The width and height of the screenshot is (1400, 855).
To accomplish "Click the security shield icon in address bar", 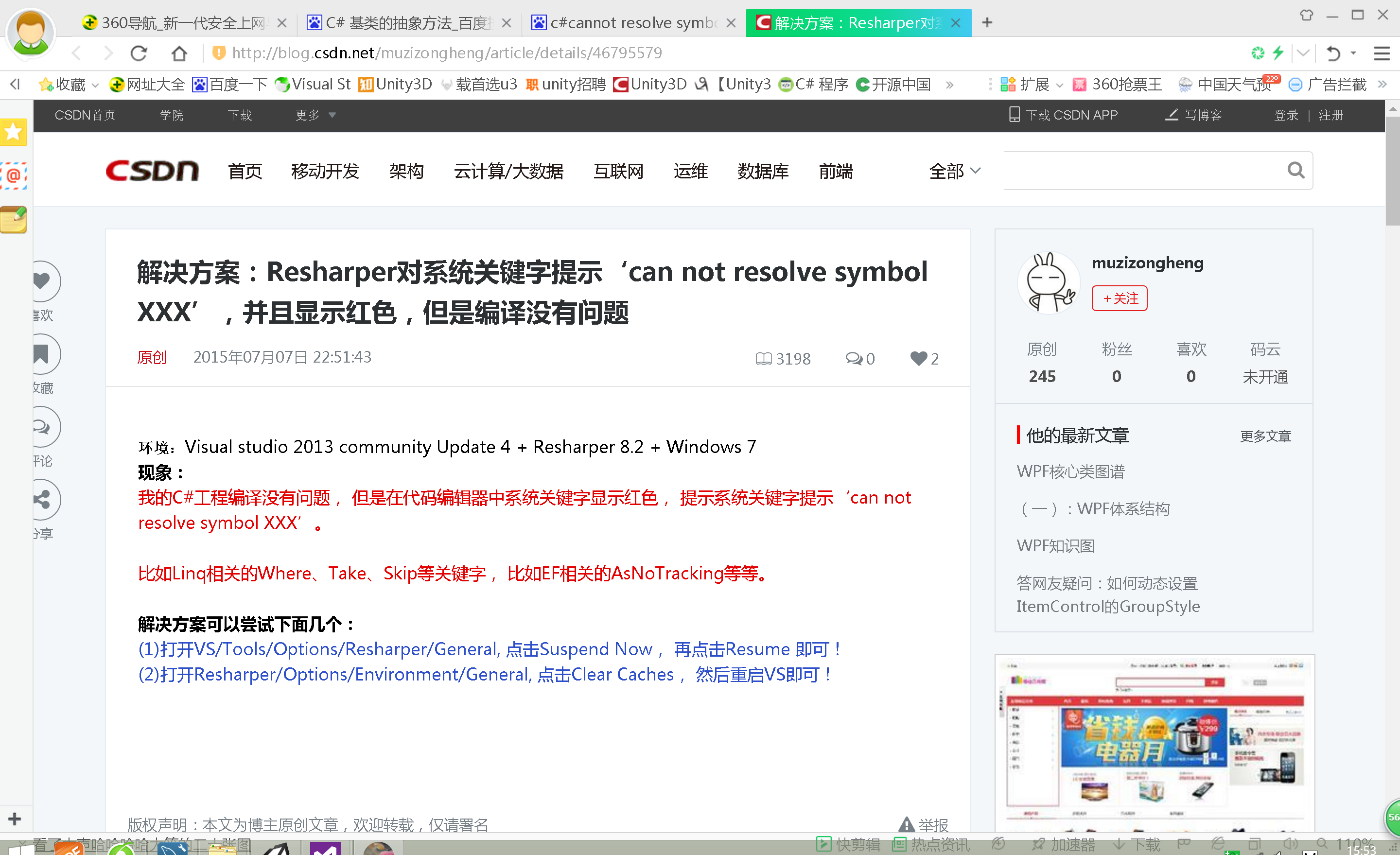I will tap(218, 53).
